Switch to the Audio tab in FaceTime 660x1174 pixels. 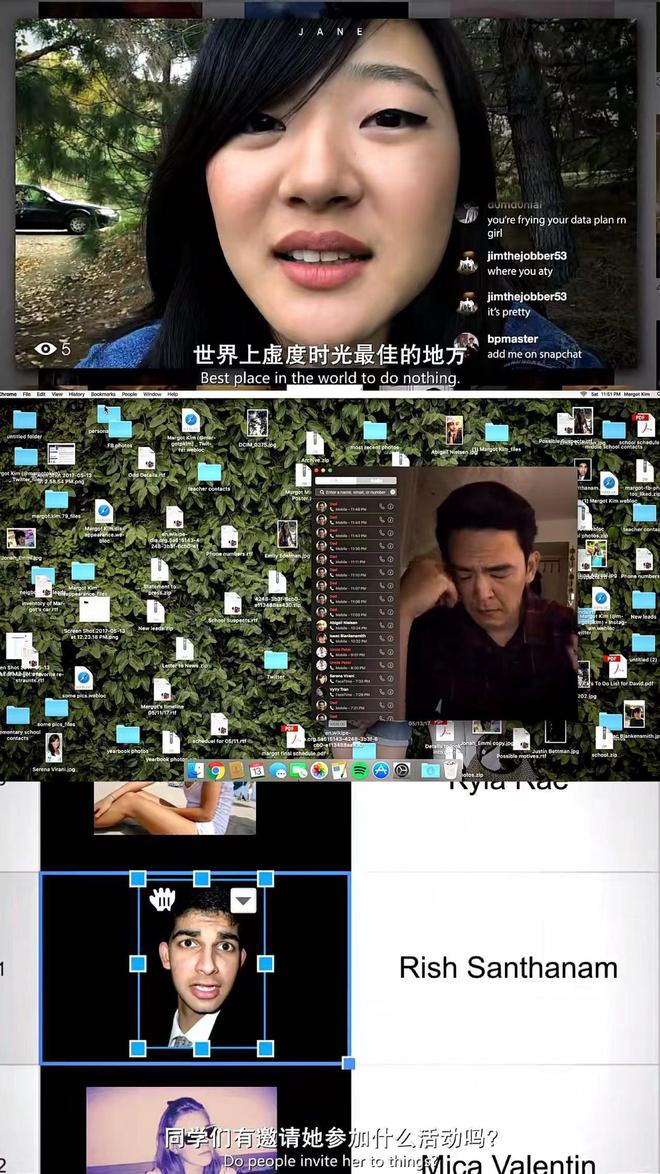[376, 481]
